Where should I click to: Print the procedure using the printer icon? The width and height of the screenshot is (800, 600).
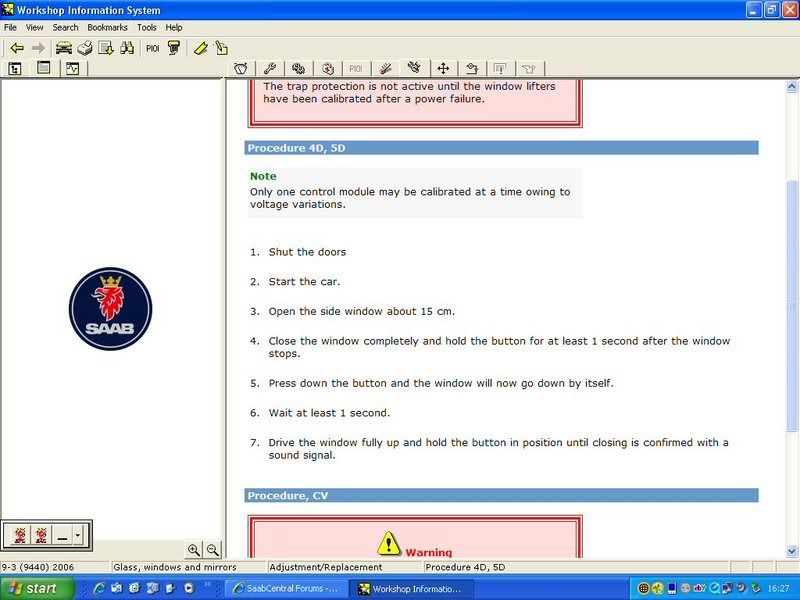[x=83, y=47]
